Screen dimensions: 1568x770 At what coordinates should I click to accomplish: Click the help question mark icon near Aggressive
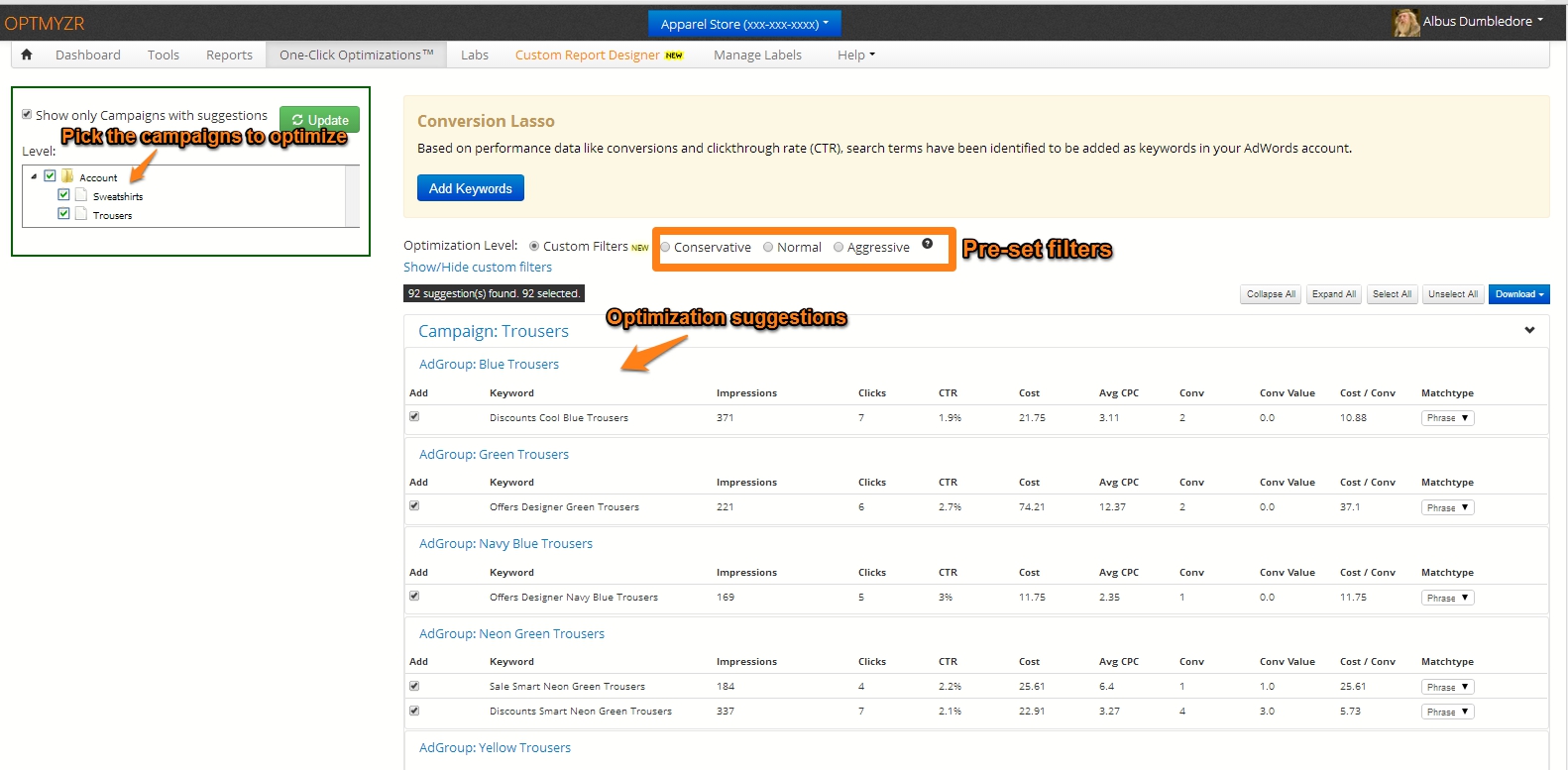(x=927, y=244)
